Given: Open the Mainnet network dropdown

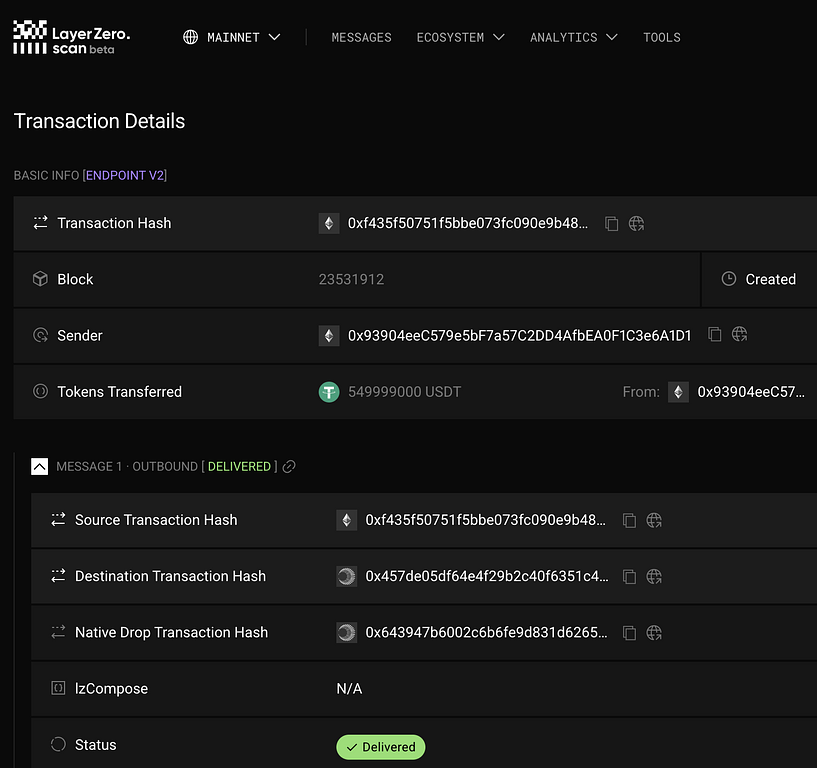Looking at the screenshot, I should 231,37.
